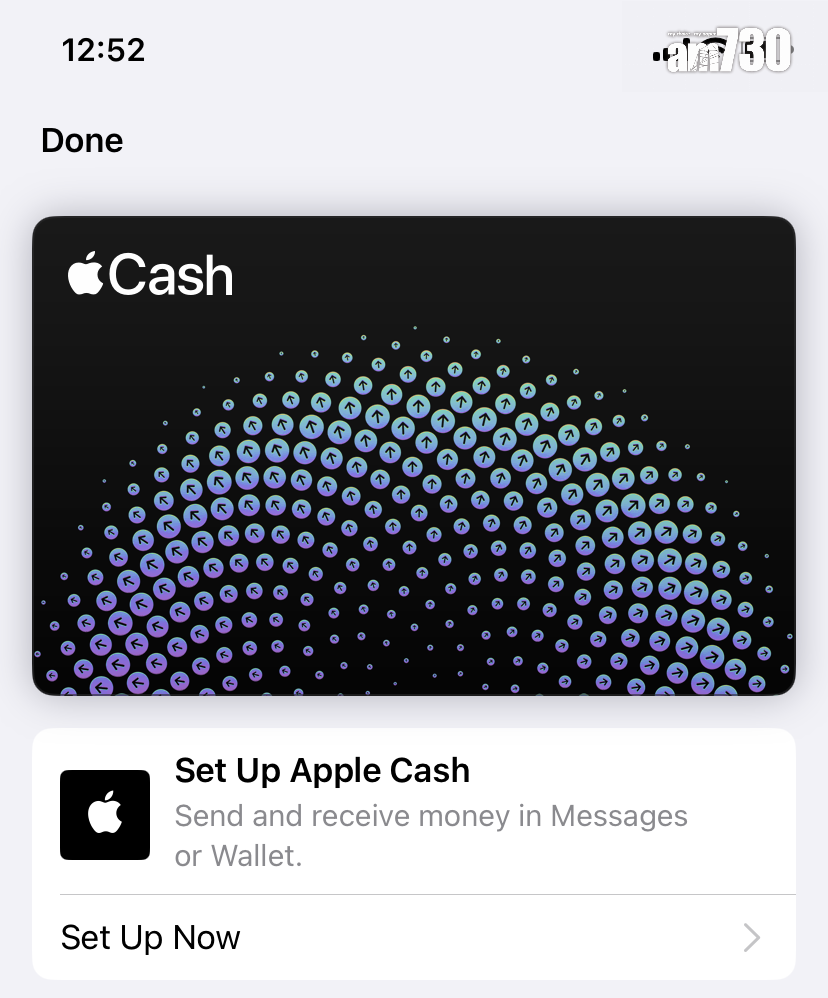Tap the Send and receive money description
Screen dimensions: 828x998
tap(431, 836)
